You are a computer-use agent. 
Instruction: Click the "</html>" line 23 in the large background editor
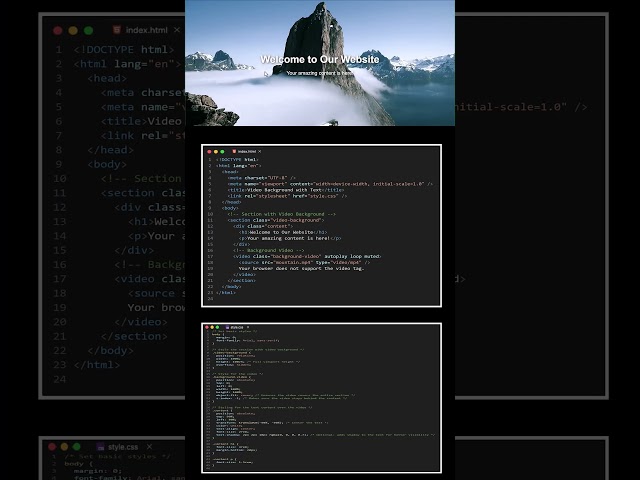[97, 365]
